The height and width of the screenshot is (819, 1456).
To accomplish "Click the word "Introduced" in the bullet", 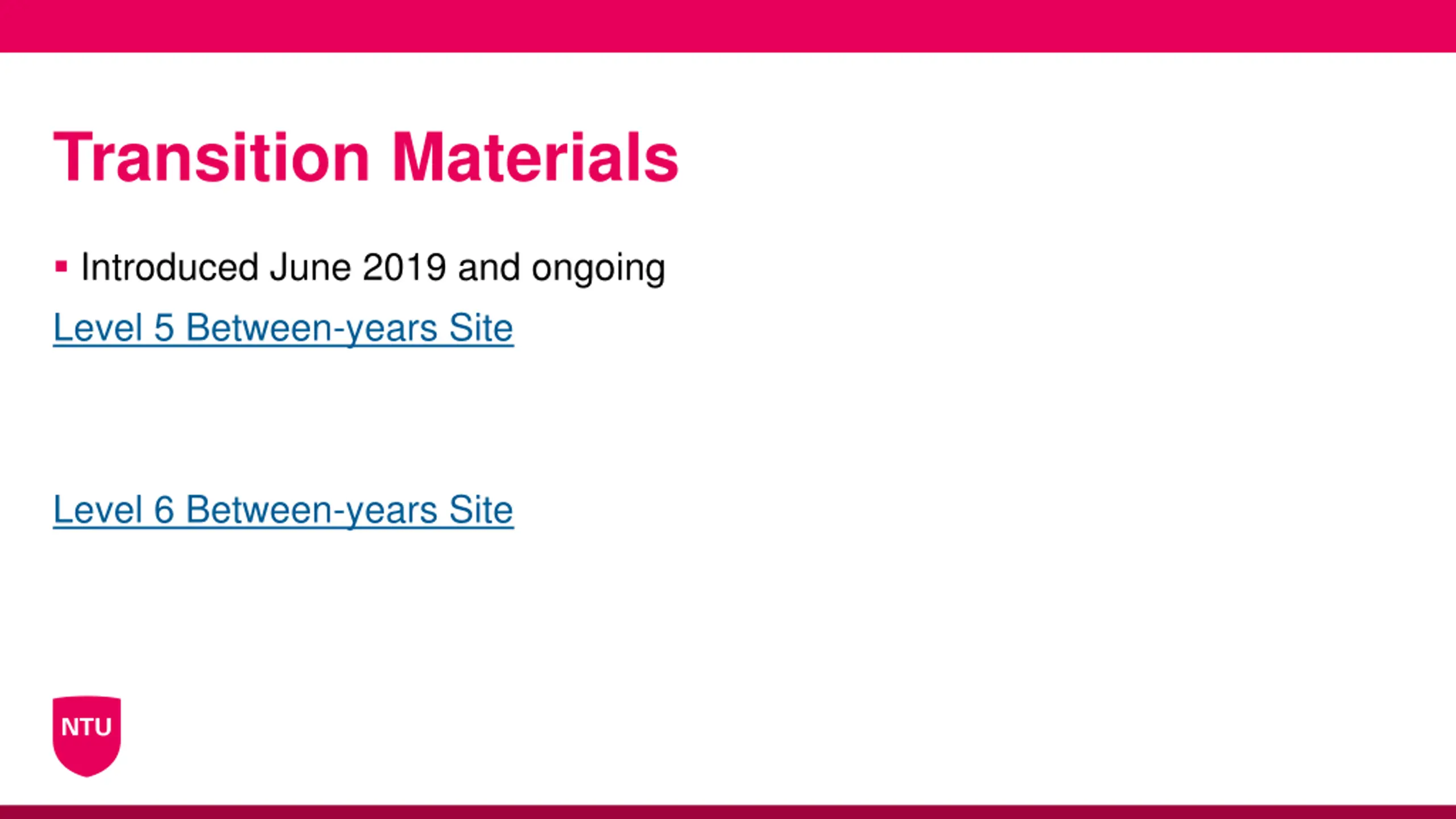I will tap(169, 267).
